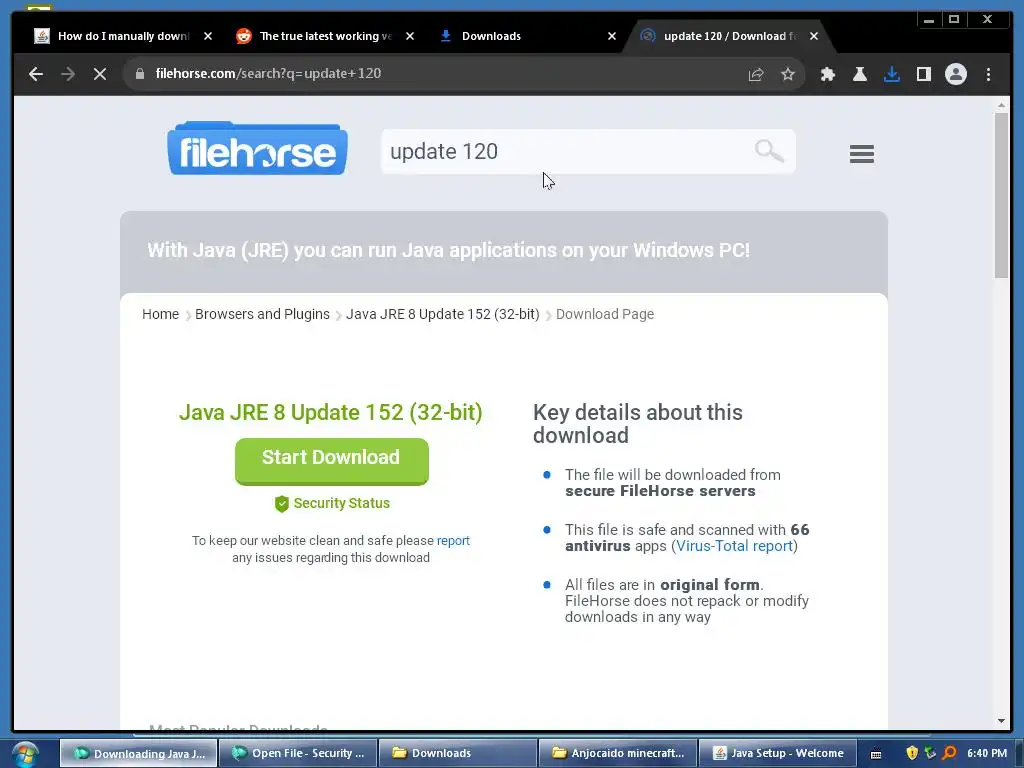
Task: Bookmark this page with the star
Action: (x=788, y=74)
